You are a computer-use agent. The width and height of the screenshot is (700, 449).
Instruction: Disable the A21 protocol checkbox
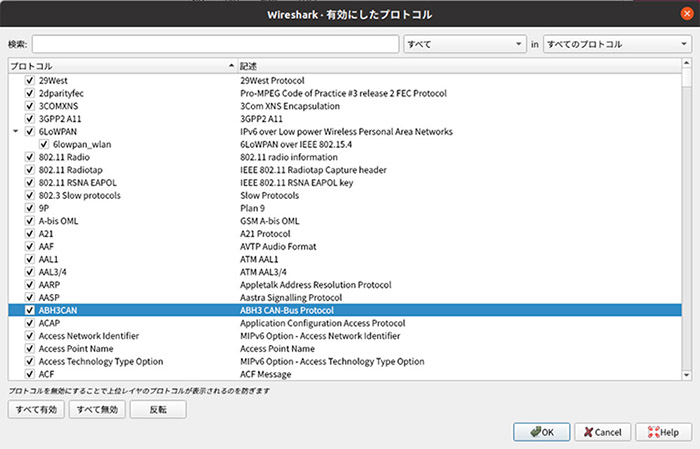pyautogui.click(x=29, y=233)
